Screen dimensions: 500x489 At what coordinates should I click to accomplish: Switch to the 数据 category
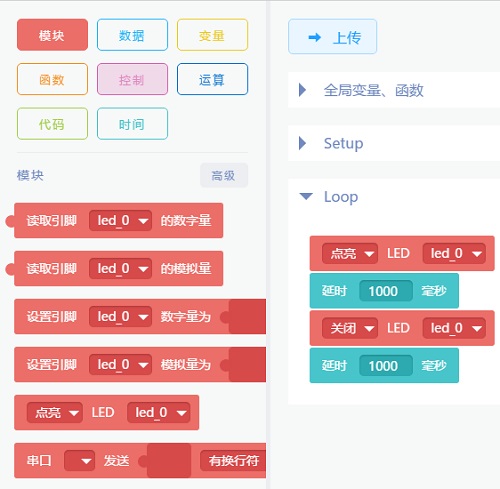[x=132, y=35]
